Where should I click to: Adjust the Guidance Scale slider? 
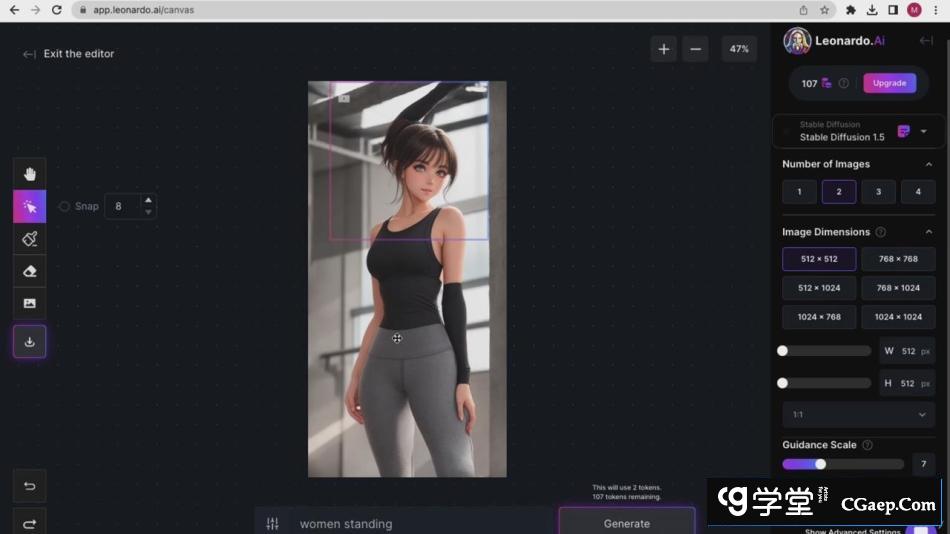821,464
